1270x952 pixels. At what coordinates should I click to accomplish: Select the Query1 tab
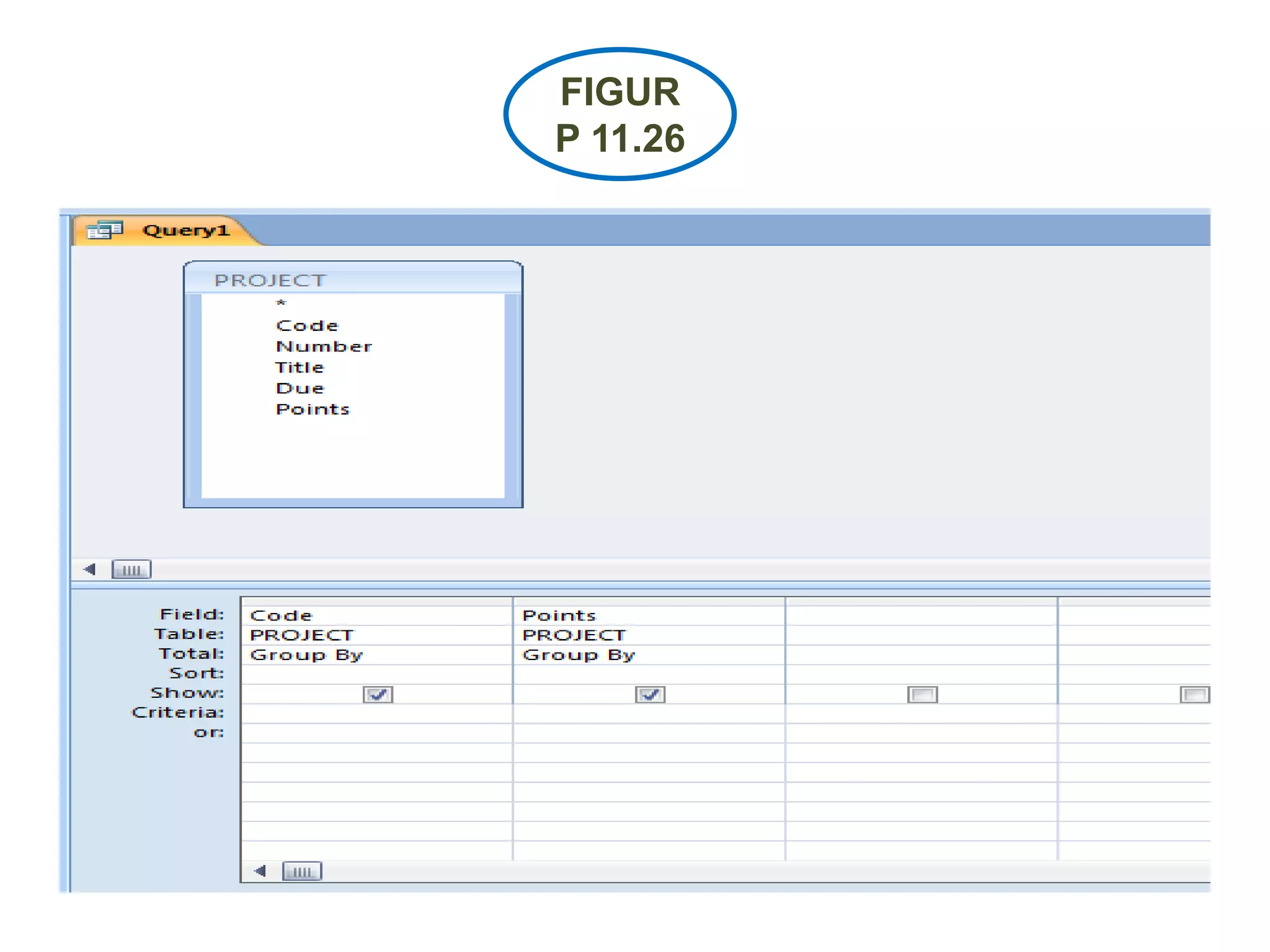(x=185, y=231)
